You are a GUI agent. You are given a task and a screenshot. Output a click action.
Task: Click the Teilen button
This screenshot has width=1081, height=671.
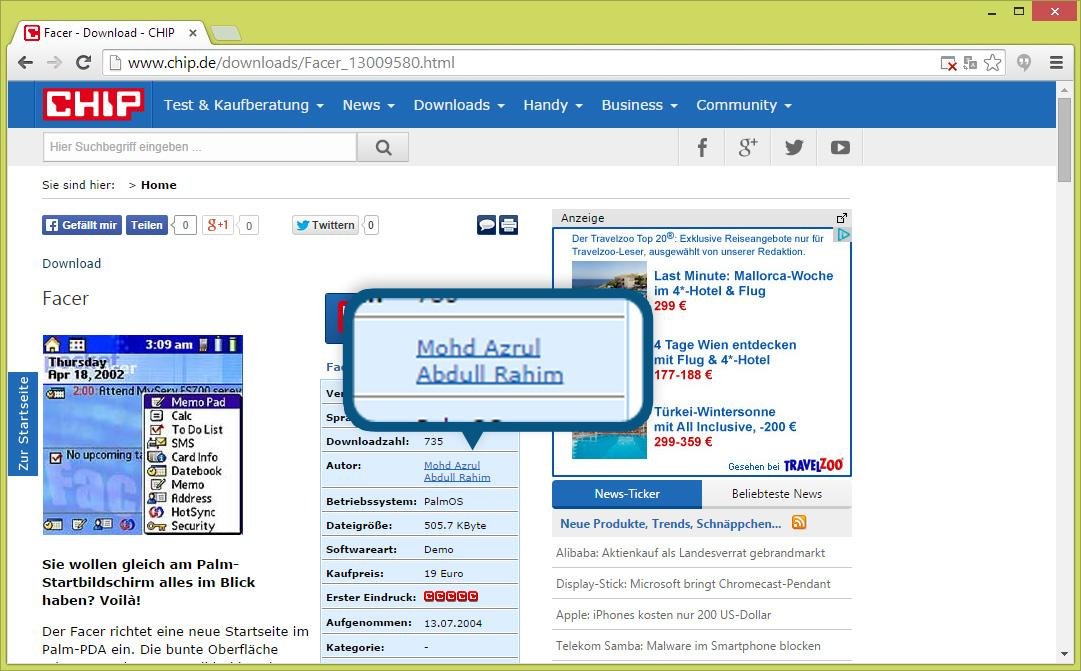click(x=147, y=225)
